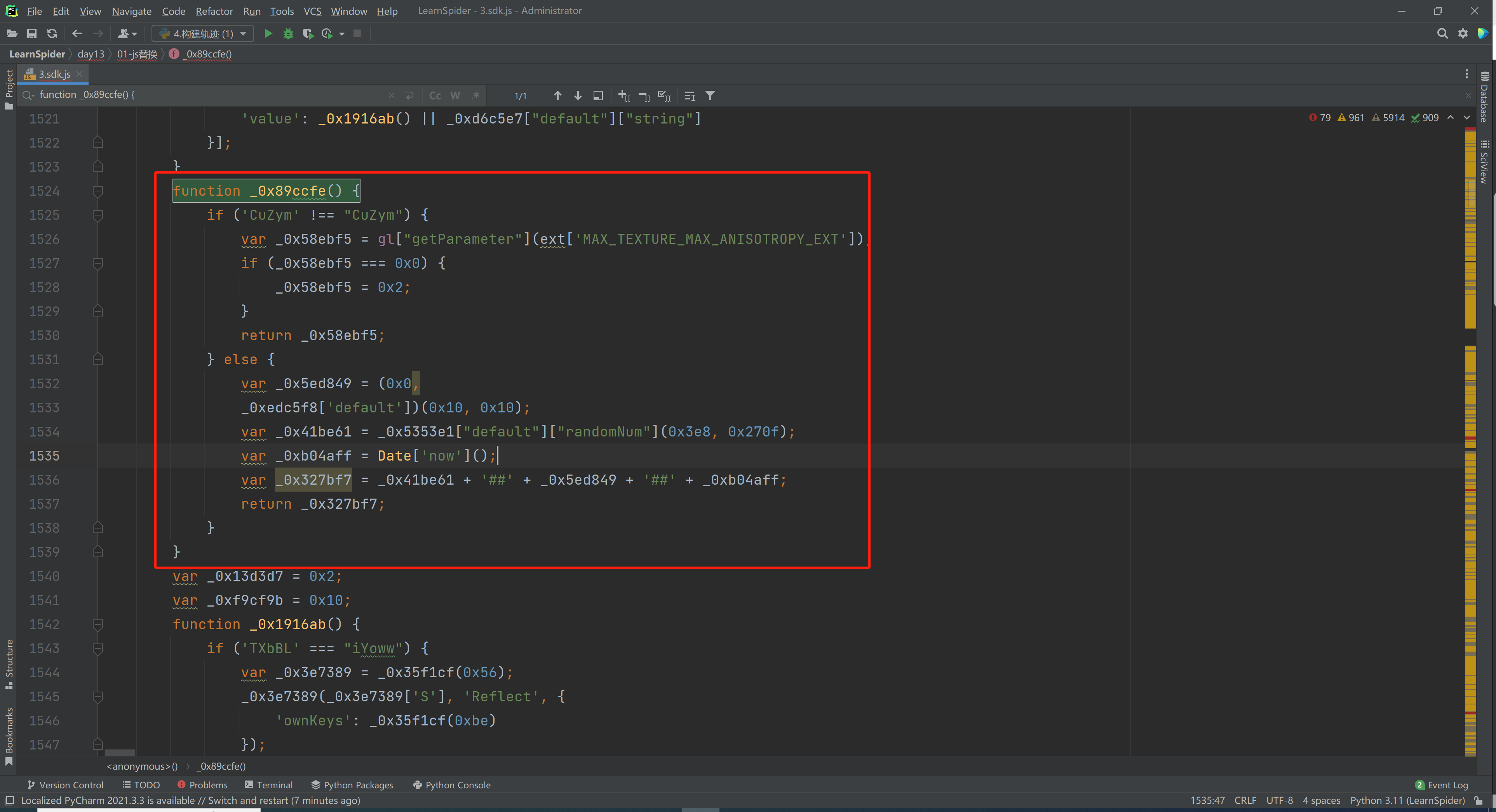Open the Version Control tool window

coord(65,785)
